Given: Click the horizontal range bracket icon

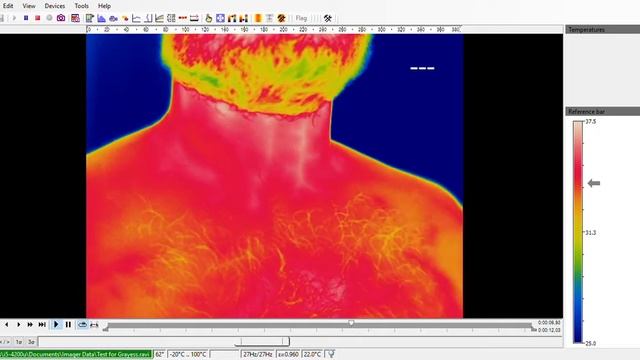Looking at the screenshot, I should (194, 18).
